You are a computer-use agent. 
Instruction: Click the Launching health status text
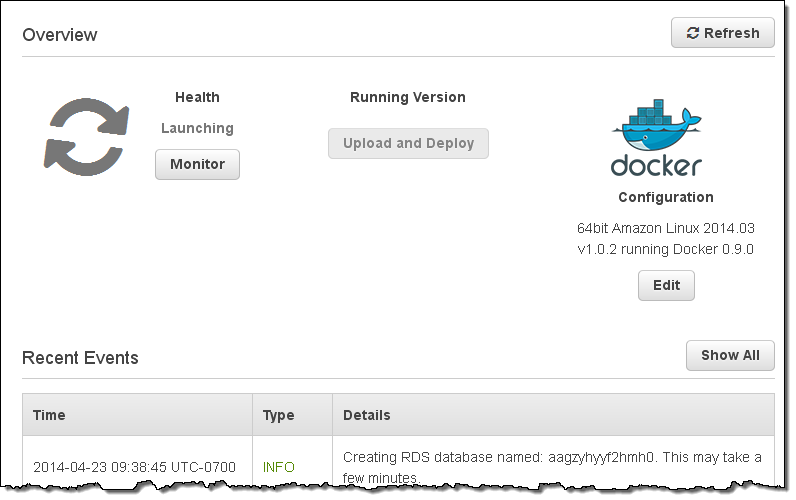click(197, 128)
